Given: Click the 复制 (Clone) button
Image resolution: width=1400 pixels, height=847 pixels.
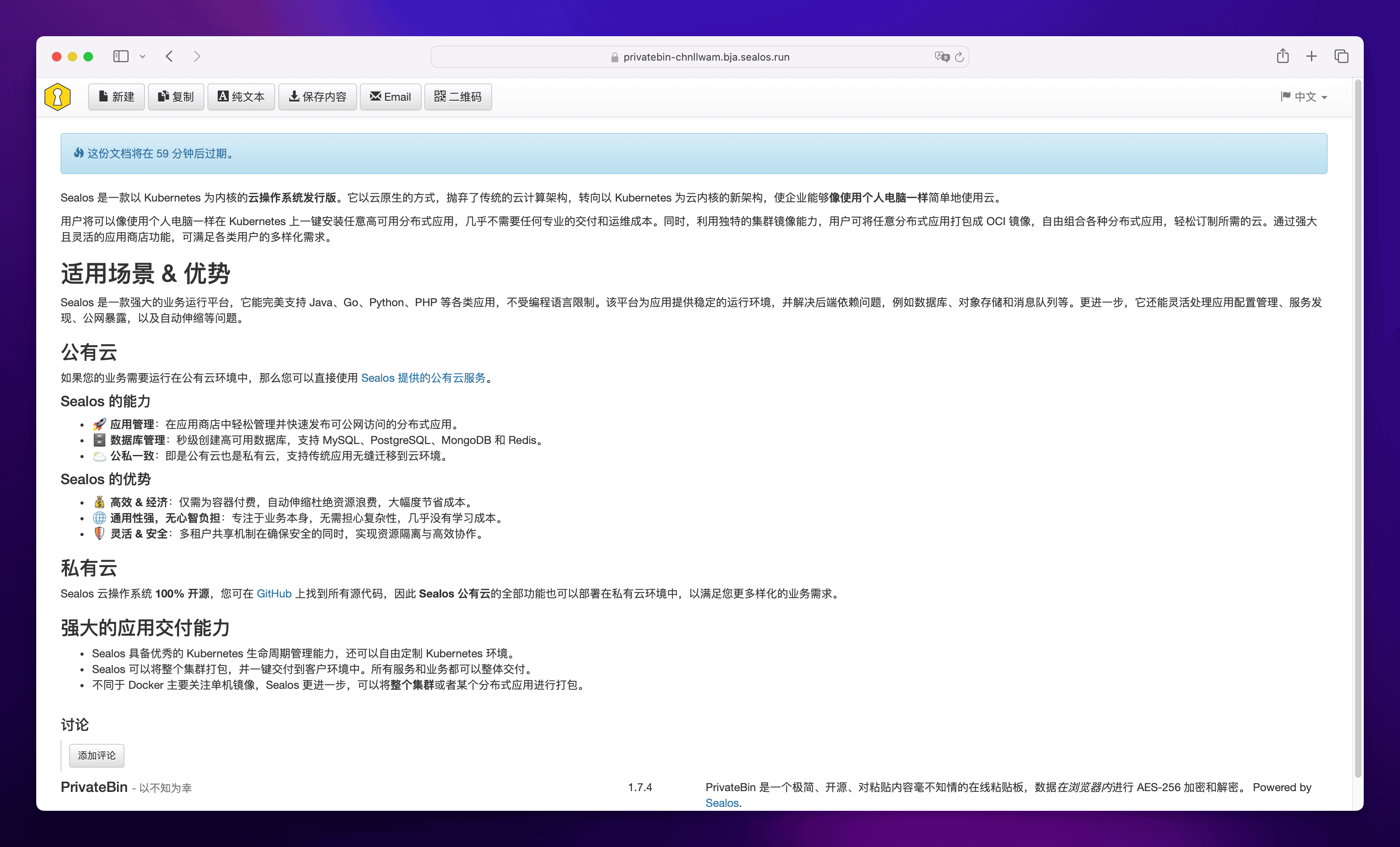Looking at the screenshot, I should [x=176, y=96].
